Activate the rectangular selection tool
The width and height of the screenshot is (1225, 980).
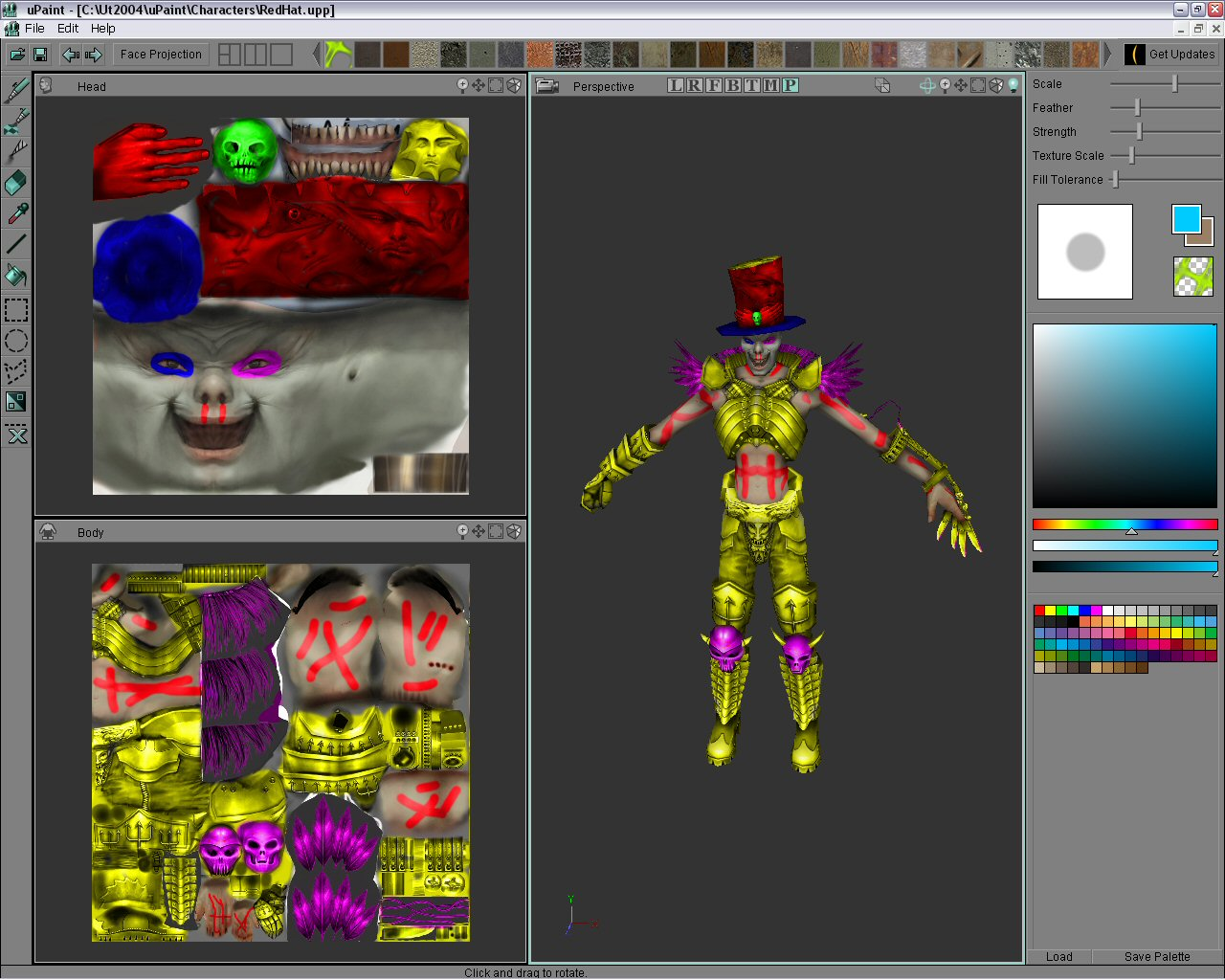pyautogui.click(x=14, y=309)
